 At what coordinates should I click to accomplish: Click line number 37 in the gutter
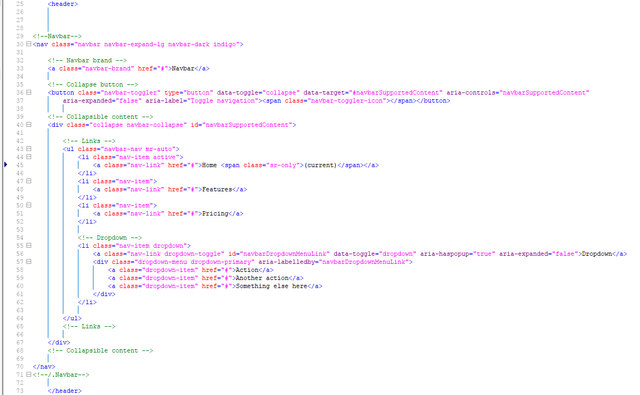20,101
